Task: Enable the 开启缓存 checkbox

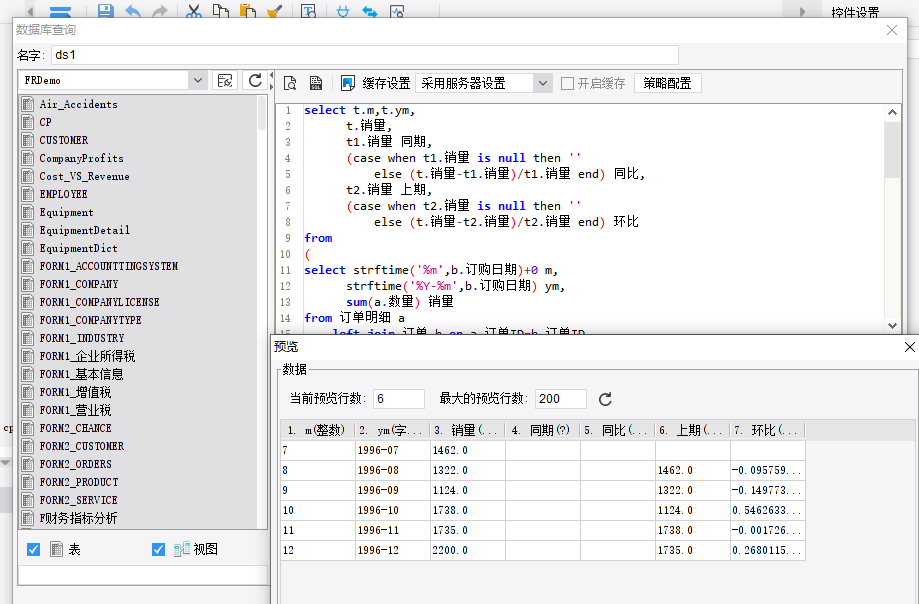Action: click(567, 83)
